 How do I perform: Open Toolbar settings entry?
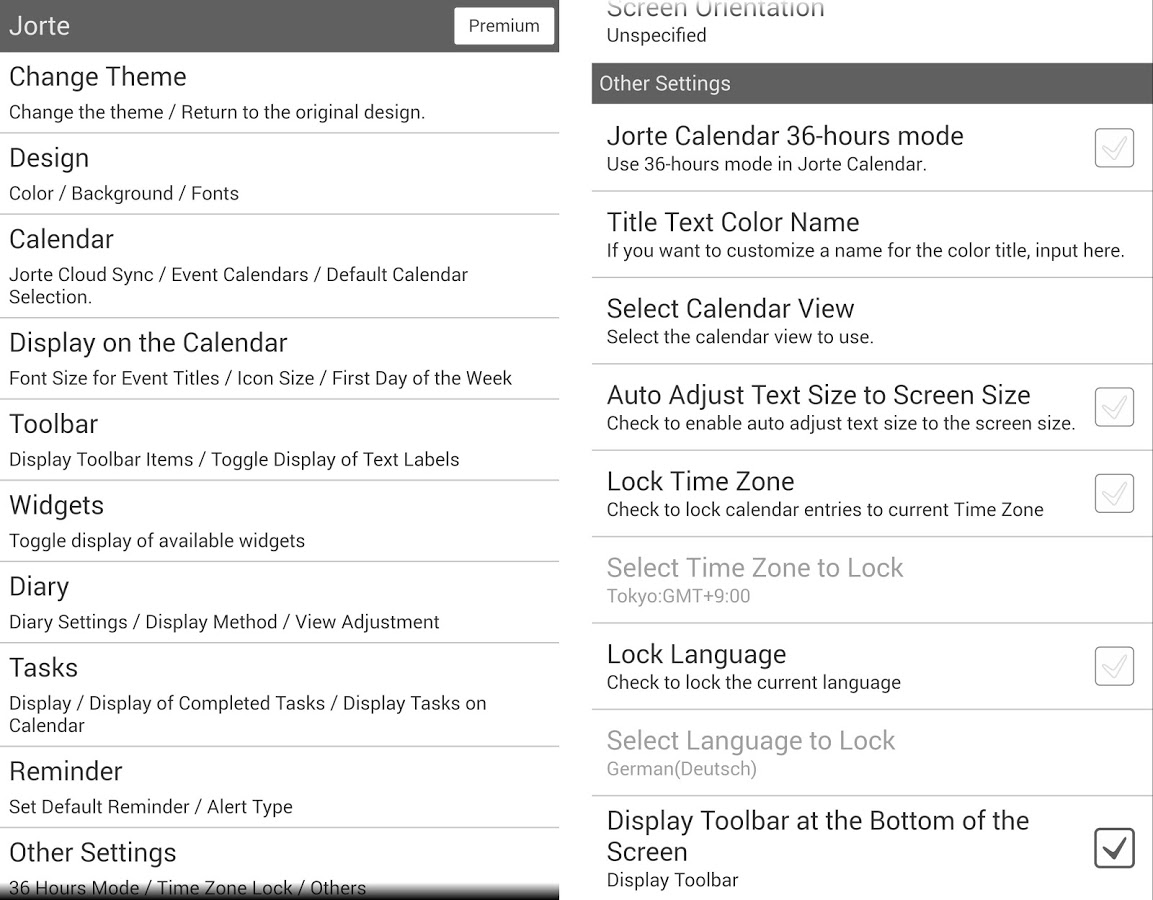point(279,440)
